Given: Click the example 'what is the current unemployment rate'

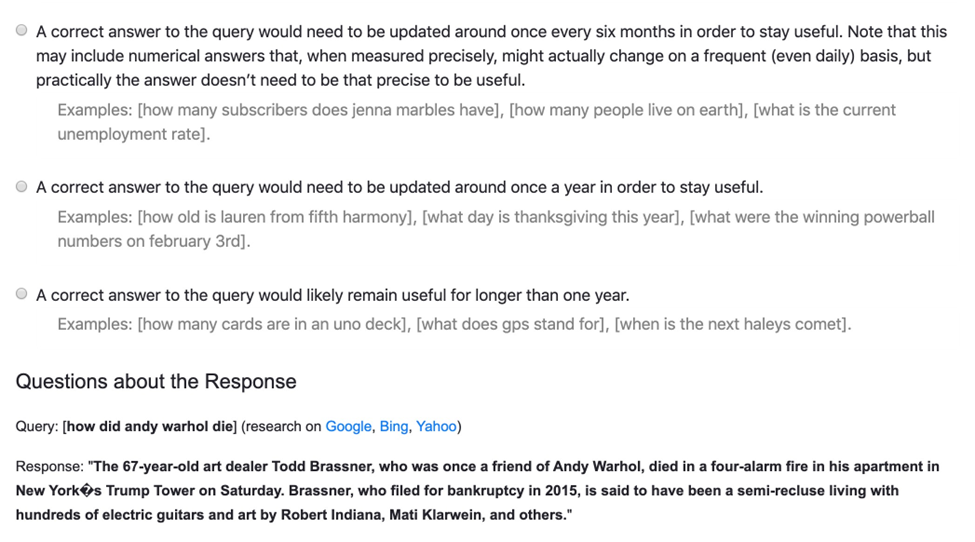Looking at the screenshot, I should [x=476, y=122].
